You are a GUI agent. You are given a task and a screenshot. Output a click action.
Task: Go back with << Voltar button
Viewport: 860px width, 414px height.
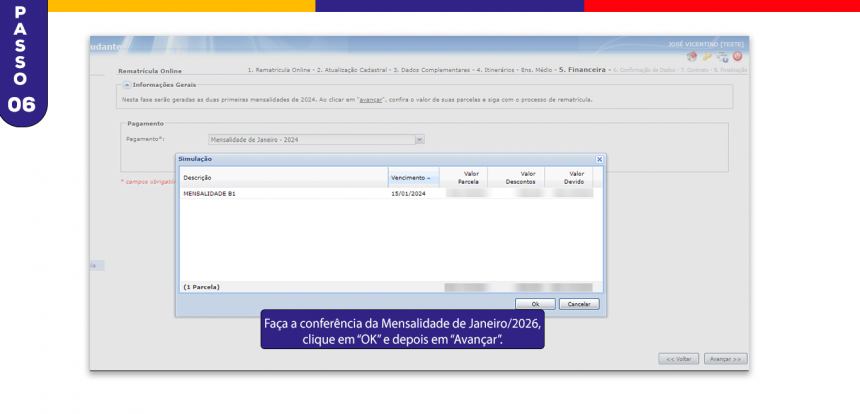(678, 359)
